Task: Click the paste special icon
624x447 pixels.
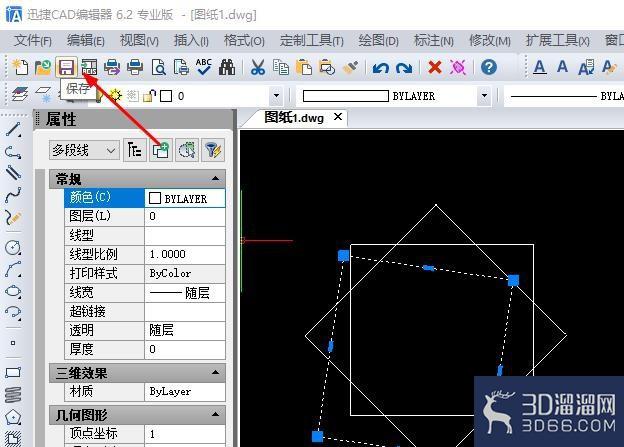Action: (x=327, y=67)
